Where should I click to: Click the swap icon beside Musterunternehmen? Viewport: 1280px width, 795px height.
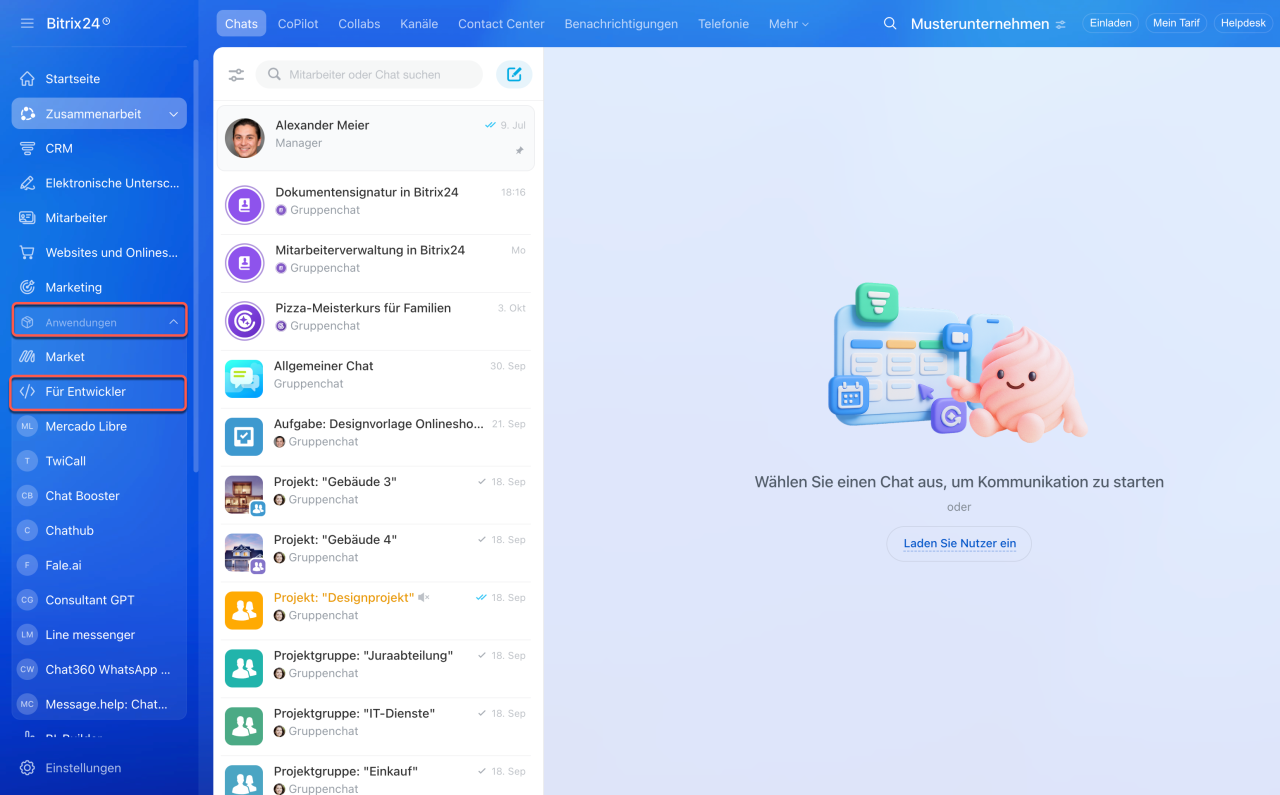tap(1060, 24)
